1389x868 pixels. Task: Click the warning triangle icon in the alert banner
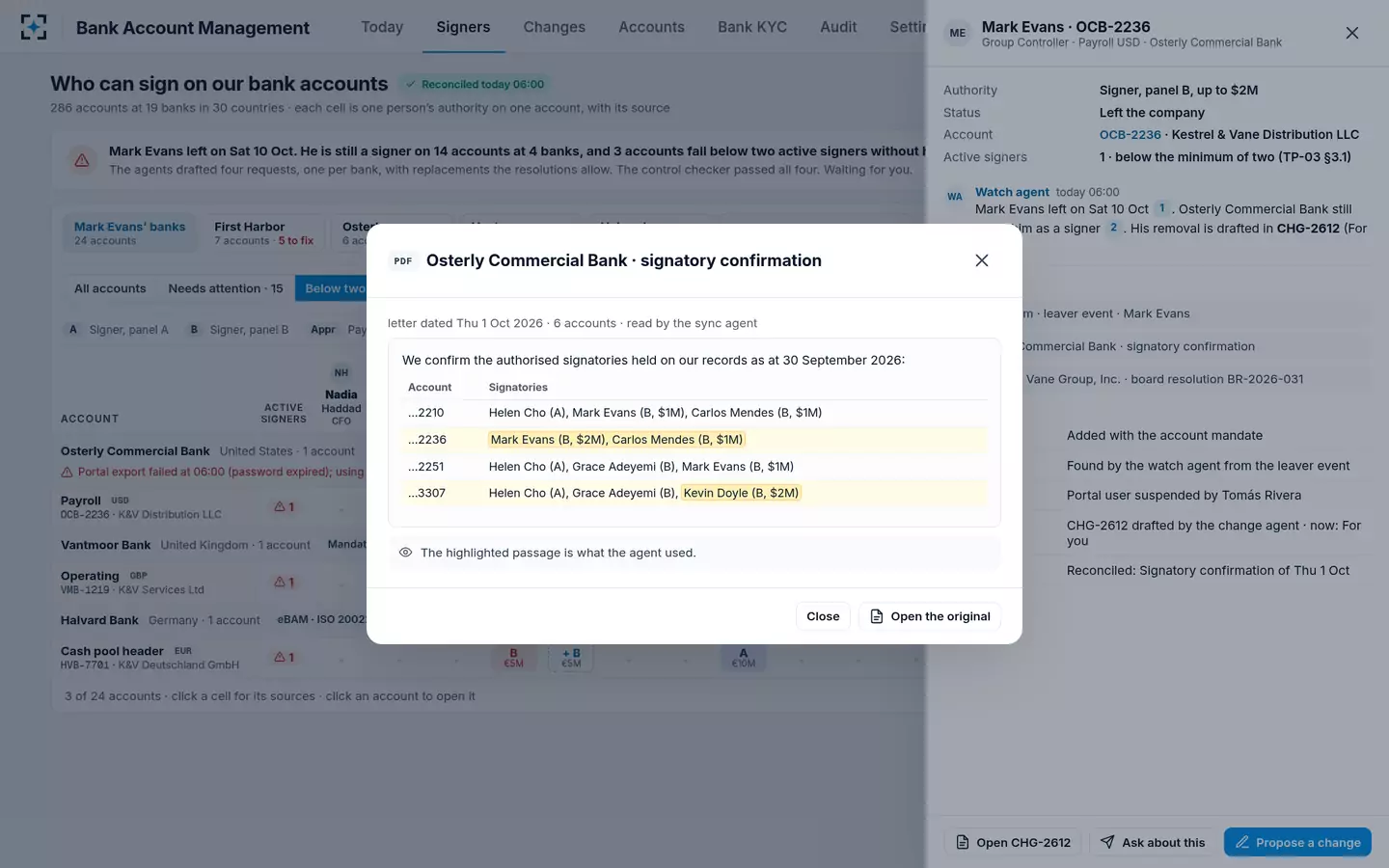(x=82, y=160)
